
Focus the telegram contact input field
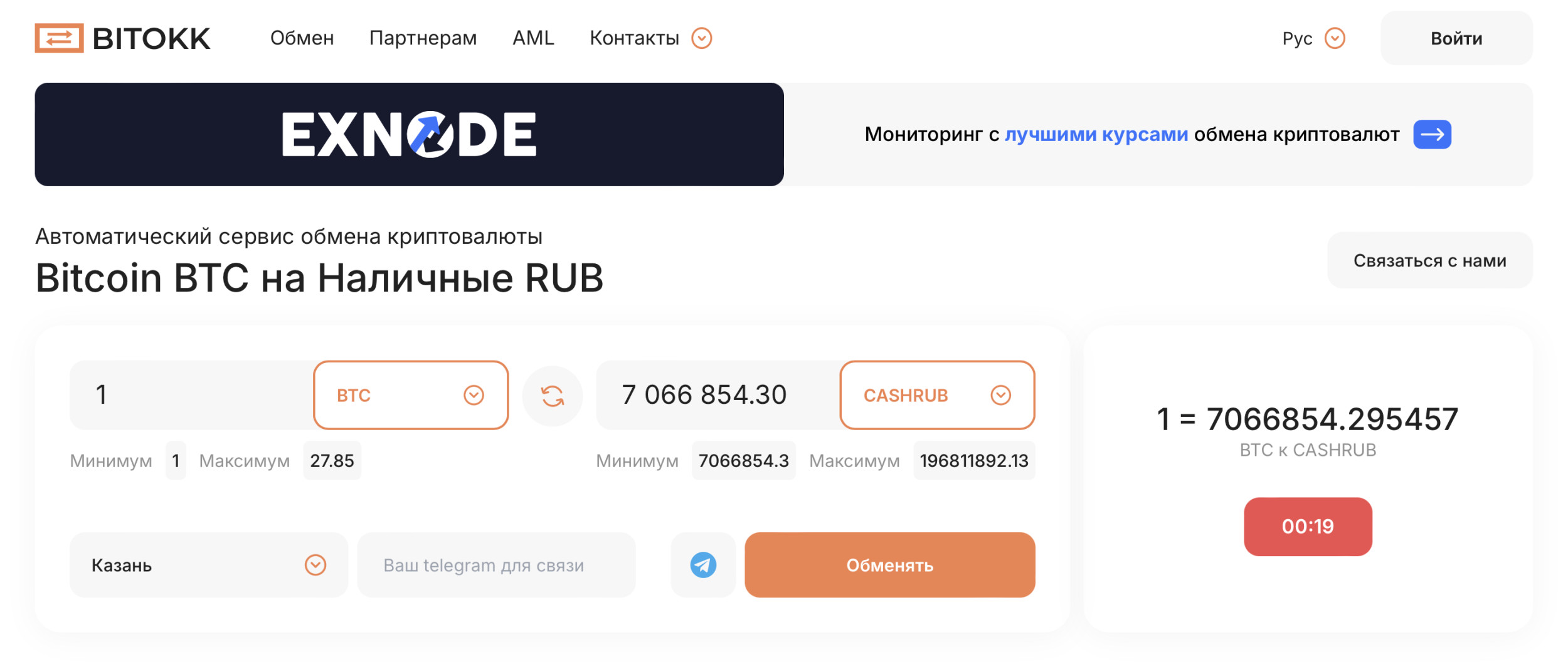496,565
